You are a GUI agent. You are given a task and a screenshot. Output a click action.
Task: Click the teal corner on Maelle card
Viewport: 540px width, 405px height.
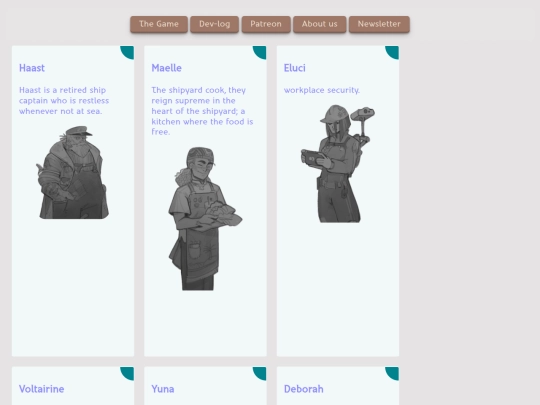coord(260,52)
